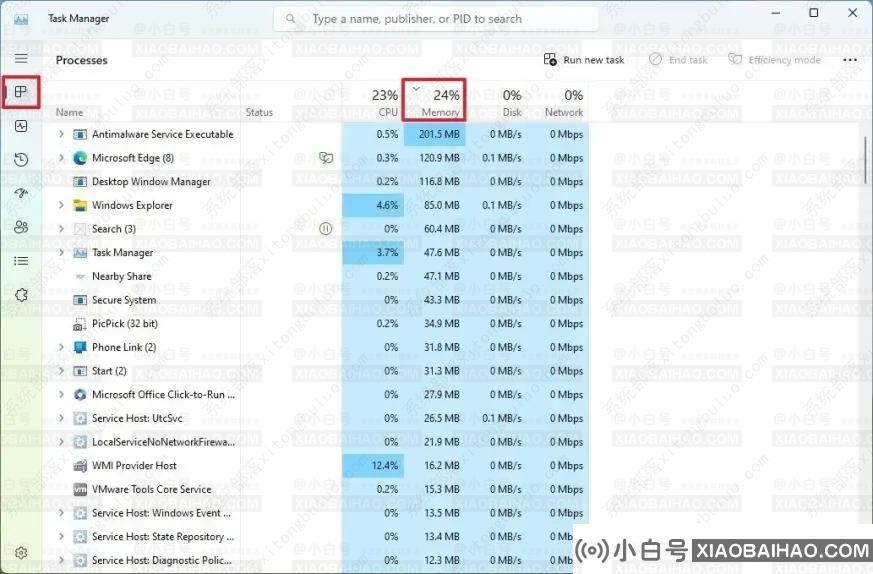873x574 pixels.
Task: Open the Performance sidebar icon
Action: click(x=21, y=126)
